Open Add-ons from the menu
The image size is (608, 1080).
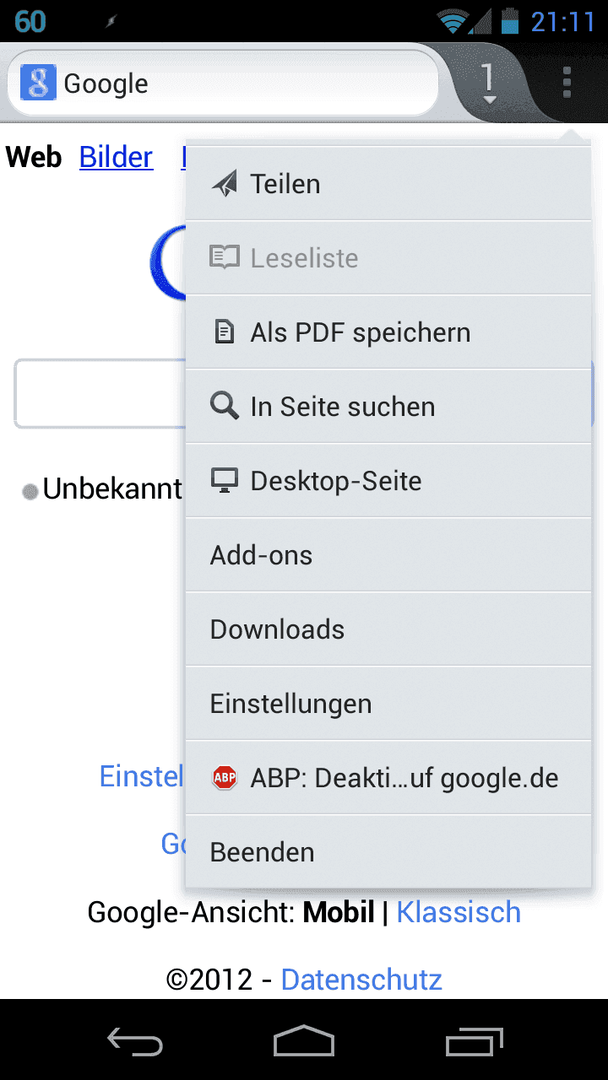[388, 555]
